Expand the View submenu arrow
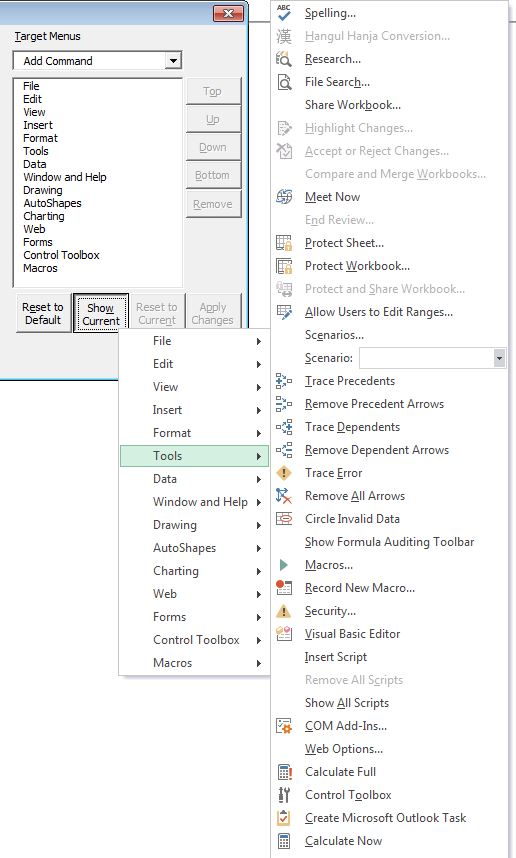 coord(259,387)
